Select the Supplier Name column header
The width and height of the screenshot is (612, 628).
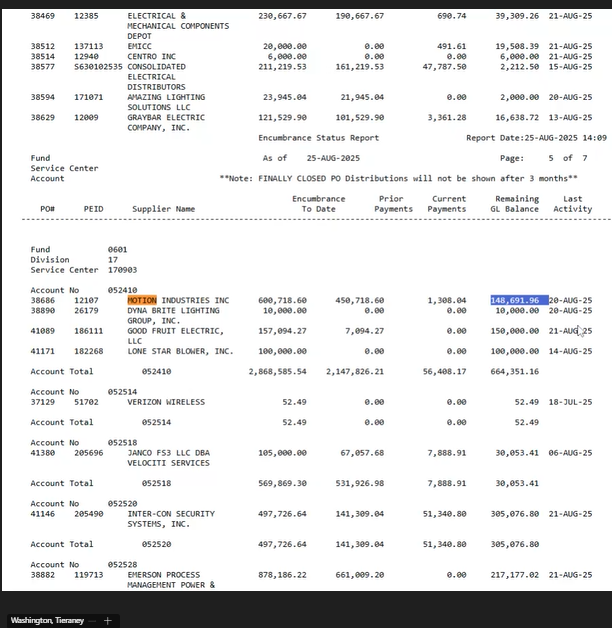[x=163, y=209]
